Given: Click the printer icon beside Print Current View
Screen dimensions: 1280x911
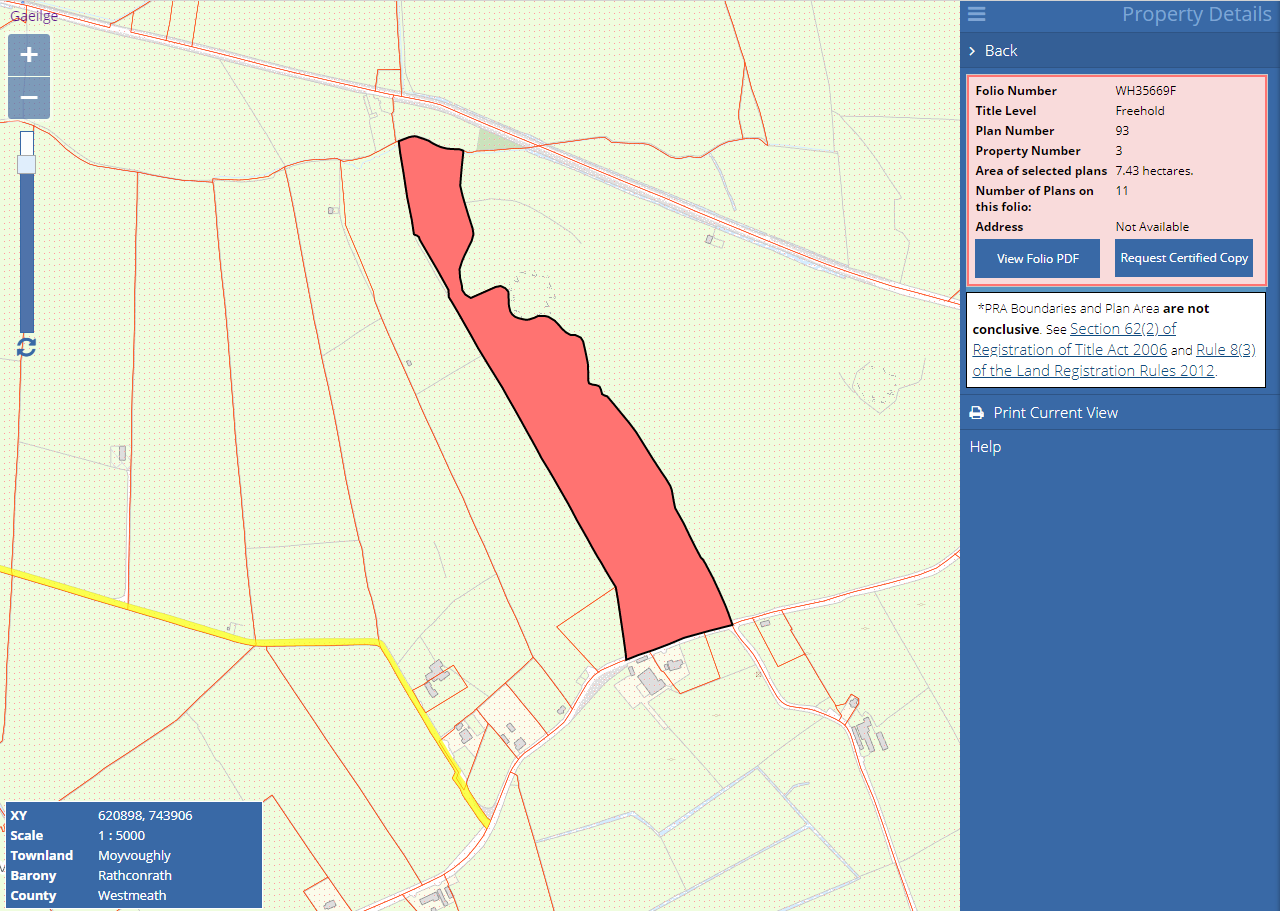Looking at the screenshot, I should (x=975, y=412).
